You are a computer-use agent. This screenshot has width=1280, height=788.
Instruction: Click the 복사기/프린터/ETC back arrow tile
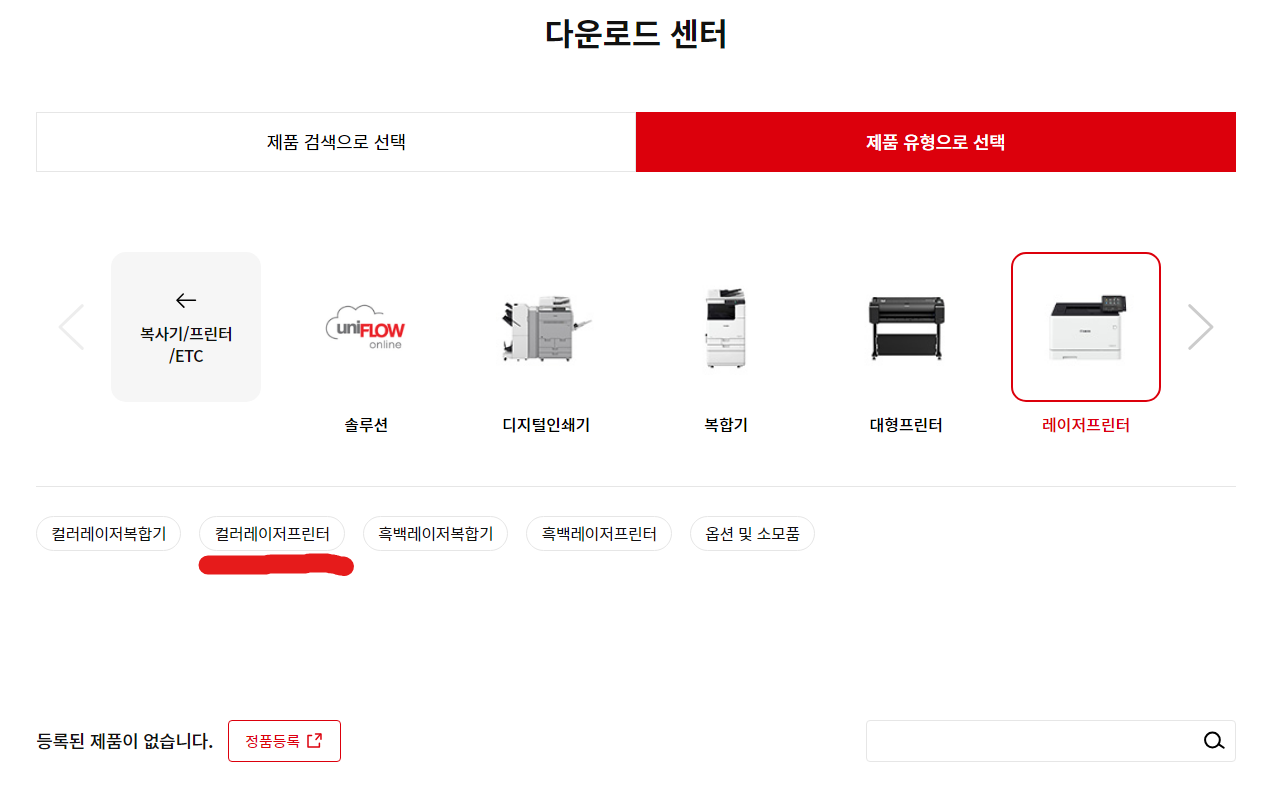coord(186,326)
